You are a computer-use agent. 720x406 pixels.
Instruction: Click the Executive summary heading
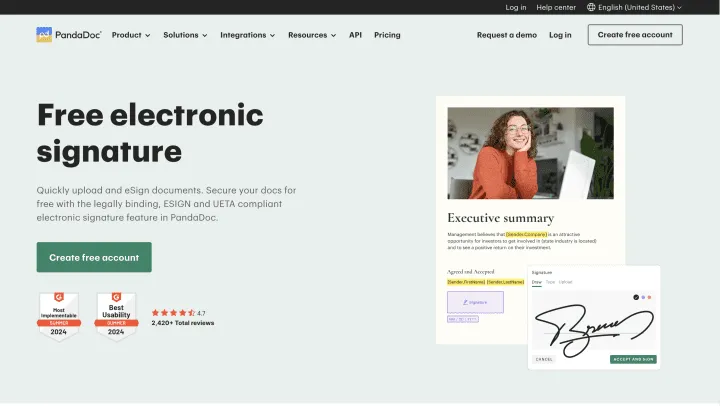coord(501,218)
